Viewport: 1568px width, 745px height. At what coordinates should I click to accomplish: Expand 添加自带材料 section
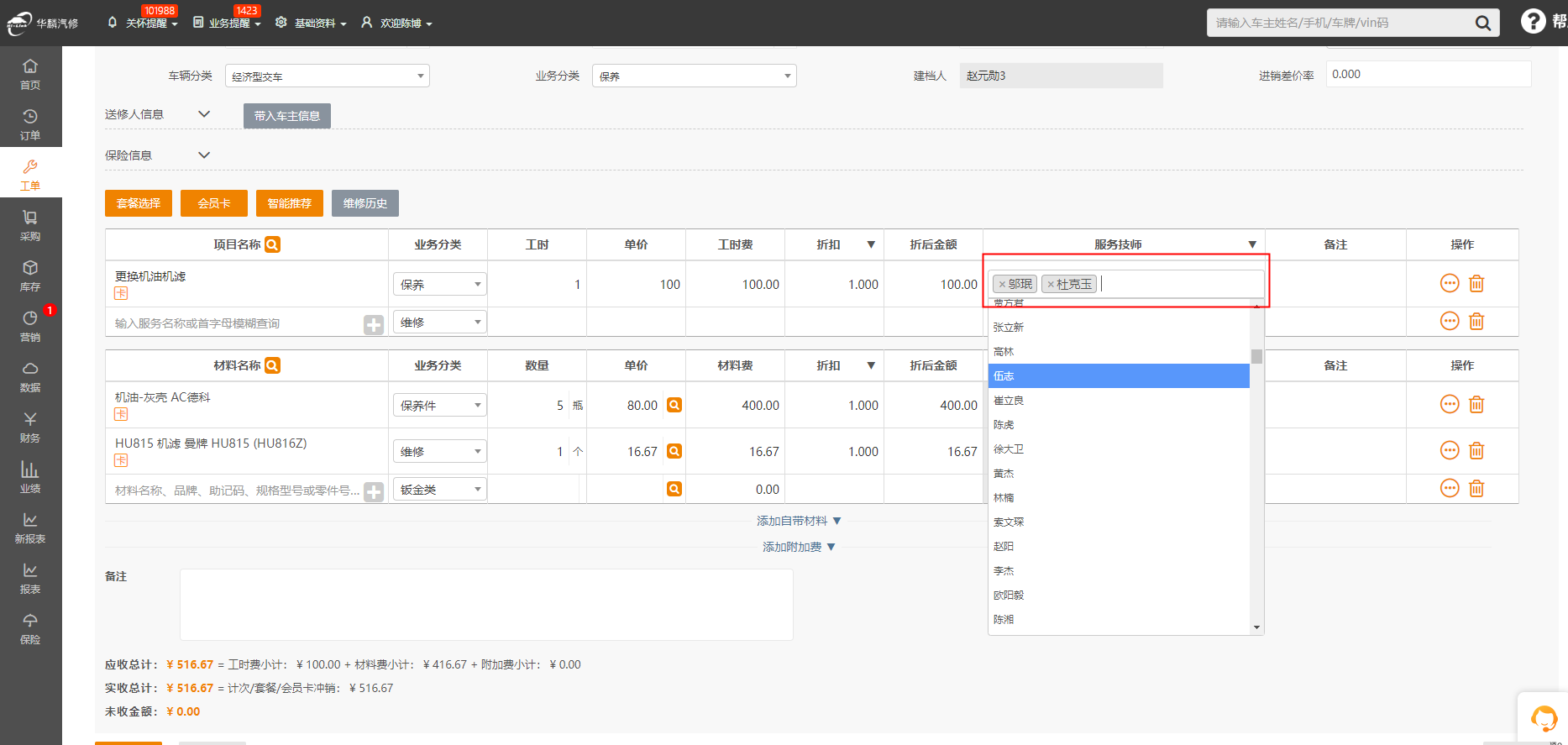pyautogui.click(x=799, y=521)
